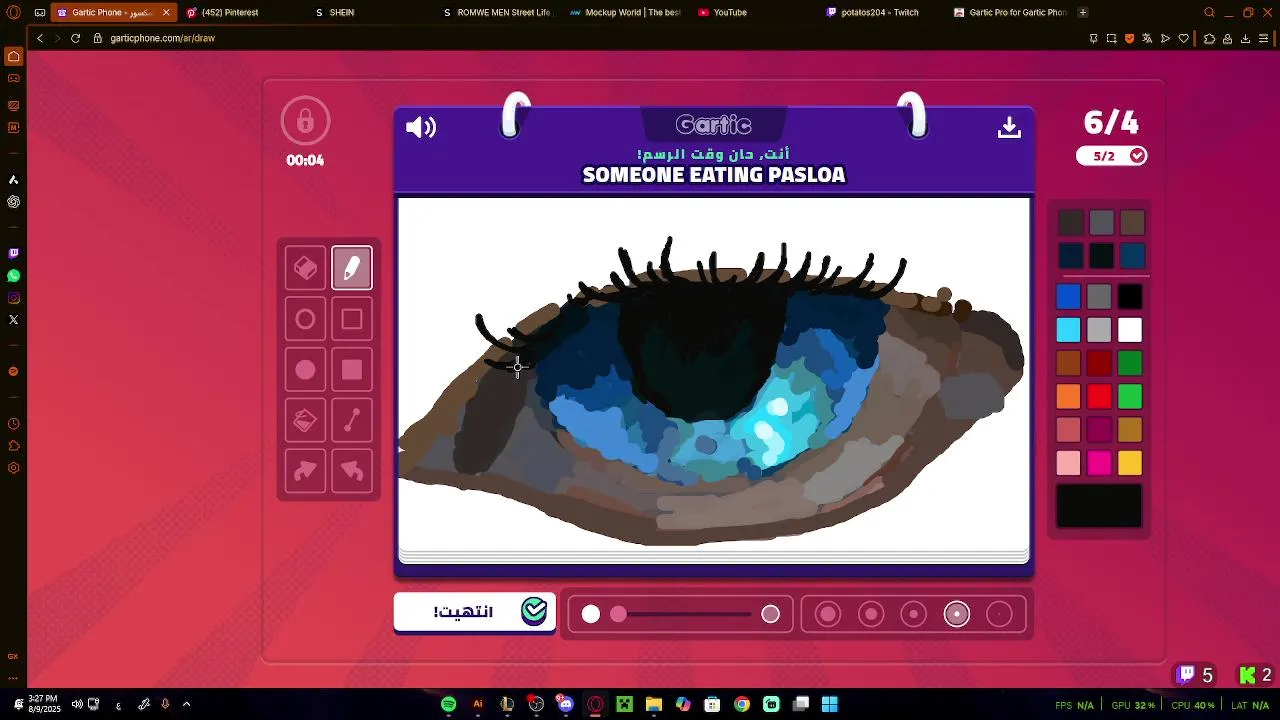
Task: Pick the filled square tool
Action: (x=352, y=370)
